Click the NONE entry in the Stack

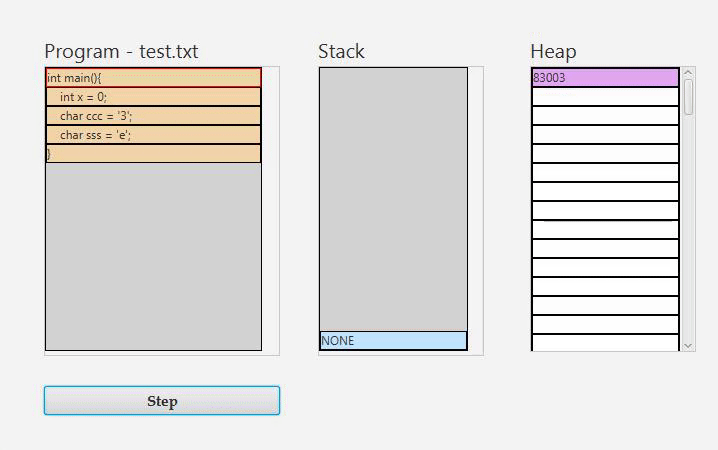pyautogui.click(x=393, y=341)
